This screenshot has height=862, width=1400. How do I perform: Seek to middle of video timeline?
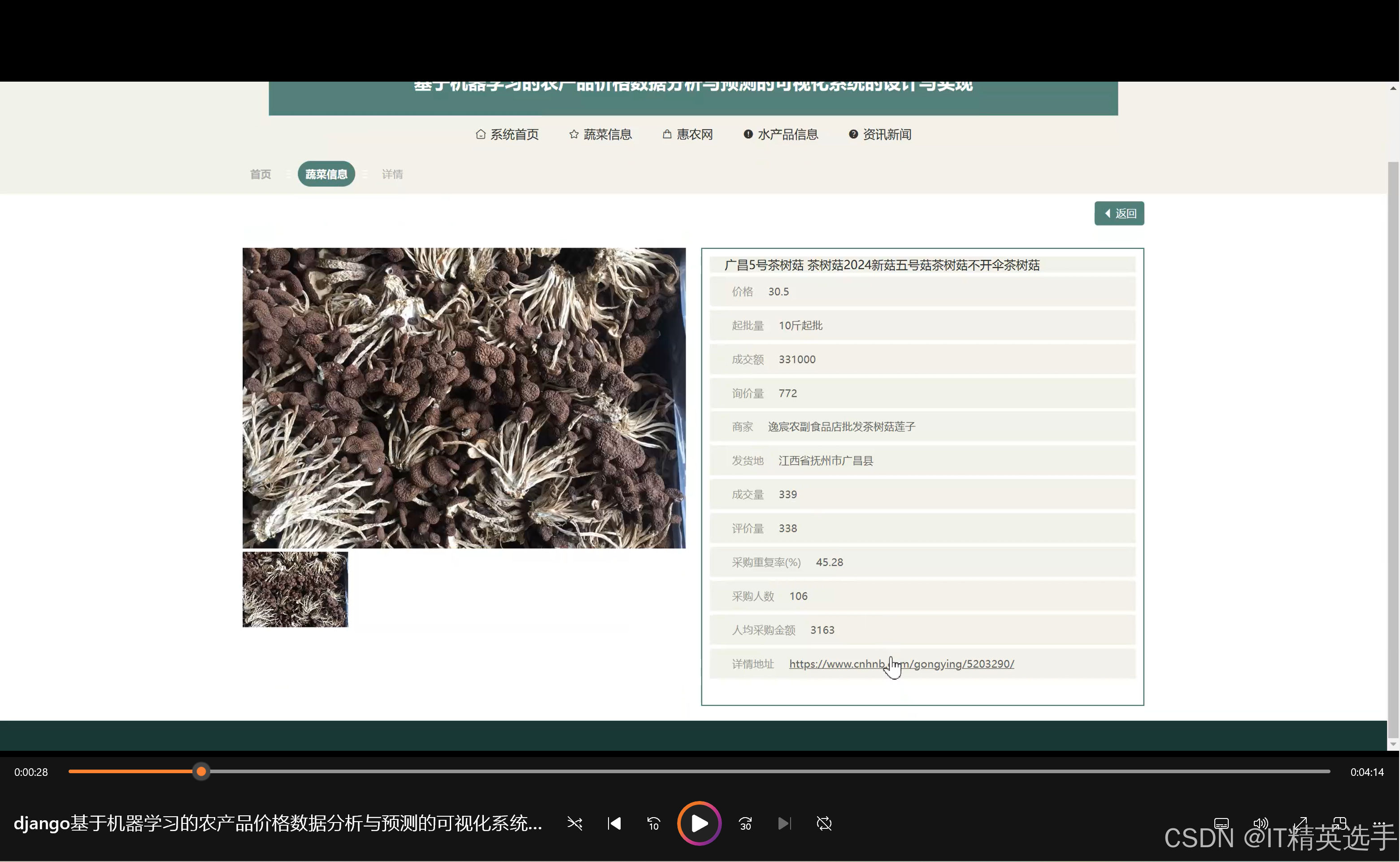[x=700, y=771]
